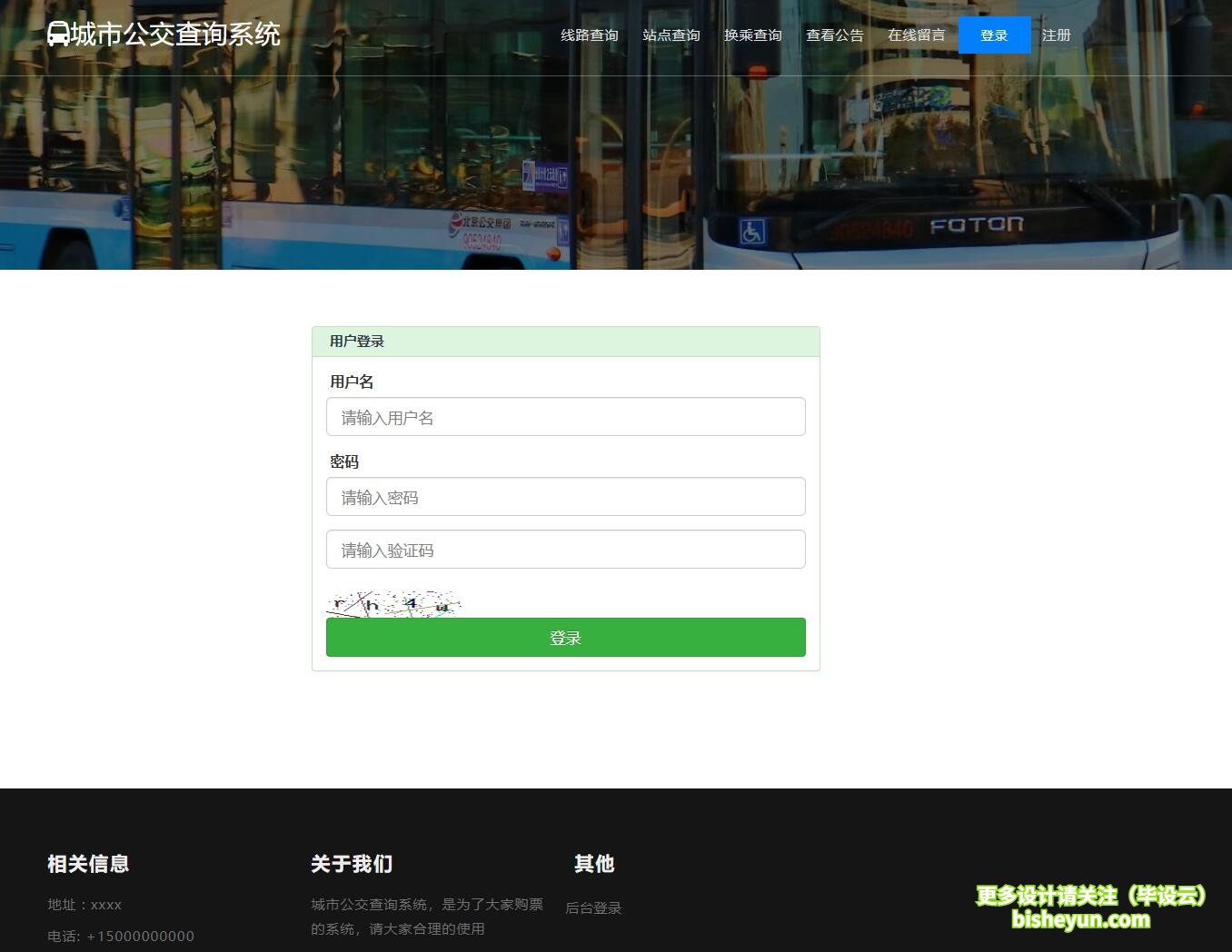
Task: Go to 站点查询 in navigation
Action: (671, 35)
